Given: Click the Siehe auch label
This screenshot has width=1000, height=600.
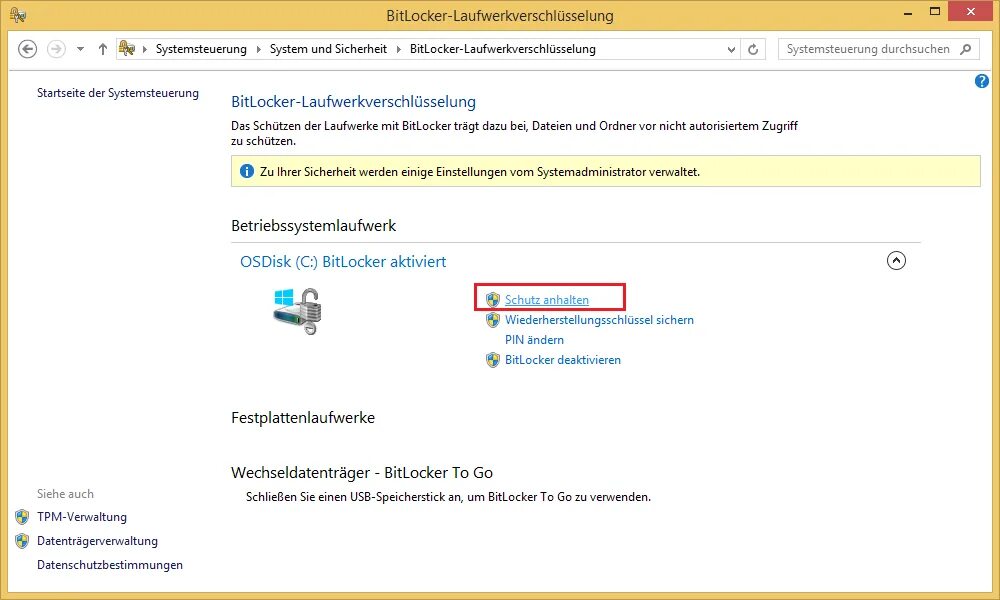Looking at the screenshot, I should click(x=65, y=494).
